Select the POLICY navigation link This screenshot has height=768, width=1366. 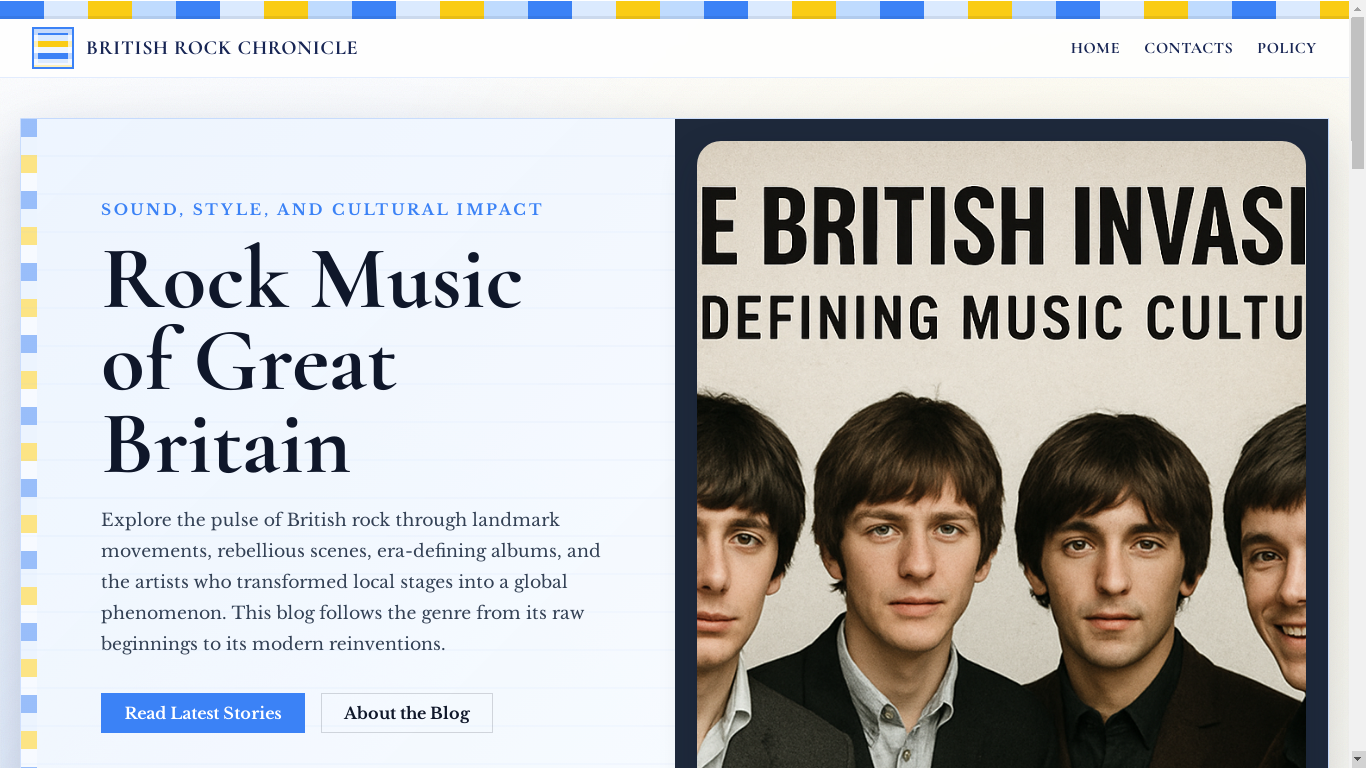[x=1286, y=48]
